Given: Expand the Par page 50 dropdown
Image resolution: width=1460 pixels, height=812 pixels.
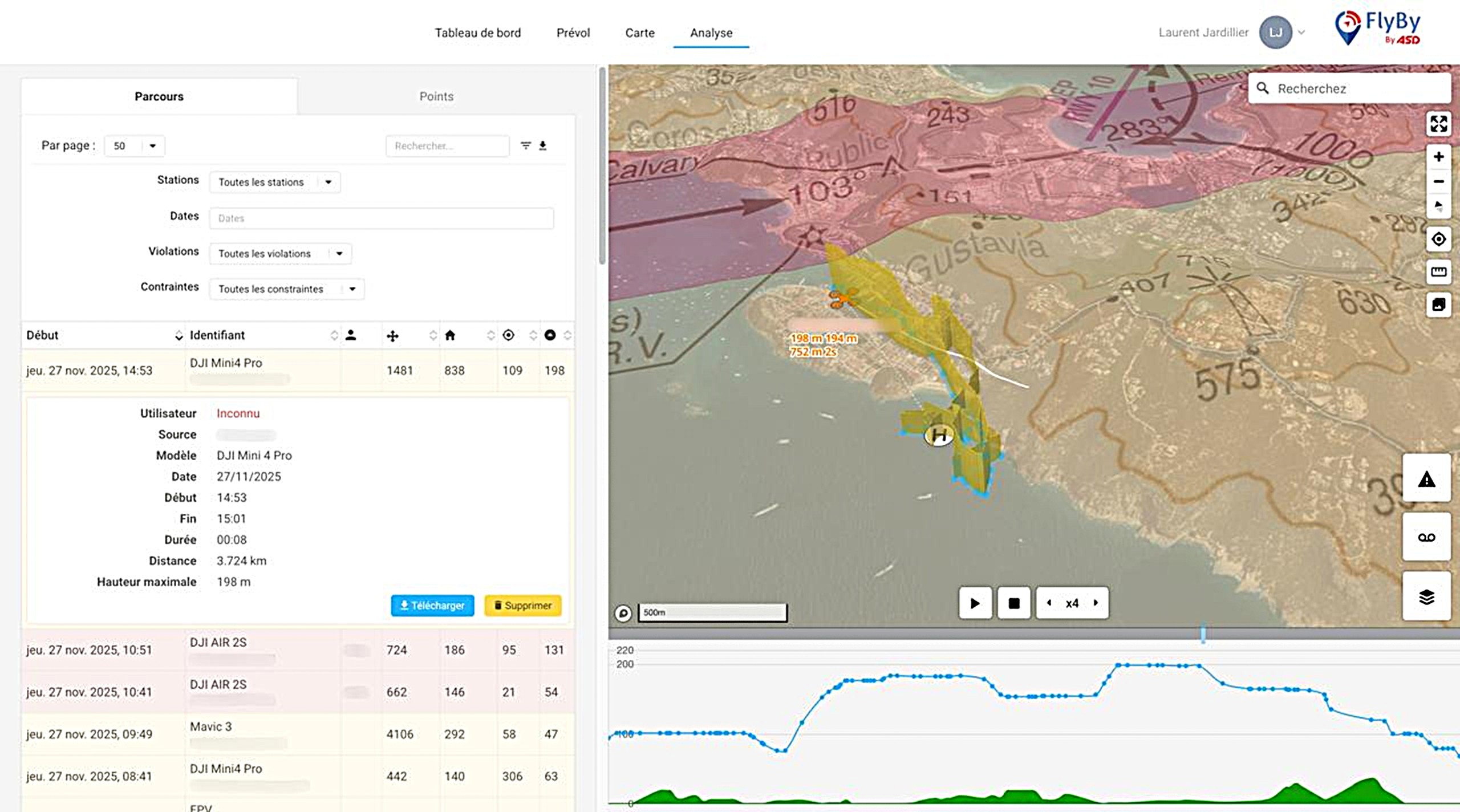Looking at the screenshot, I should tap(135, 146).
